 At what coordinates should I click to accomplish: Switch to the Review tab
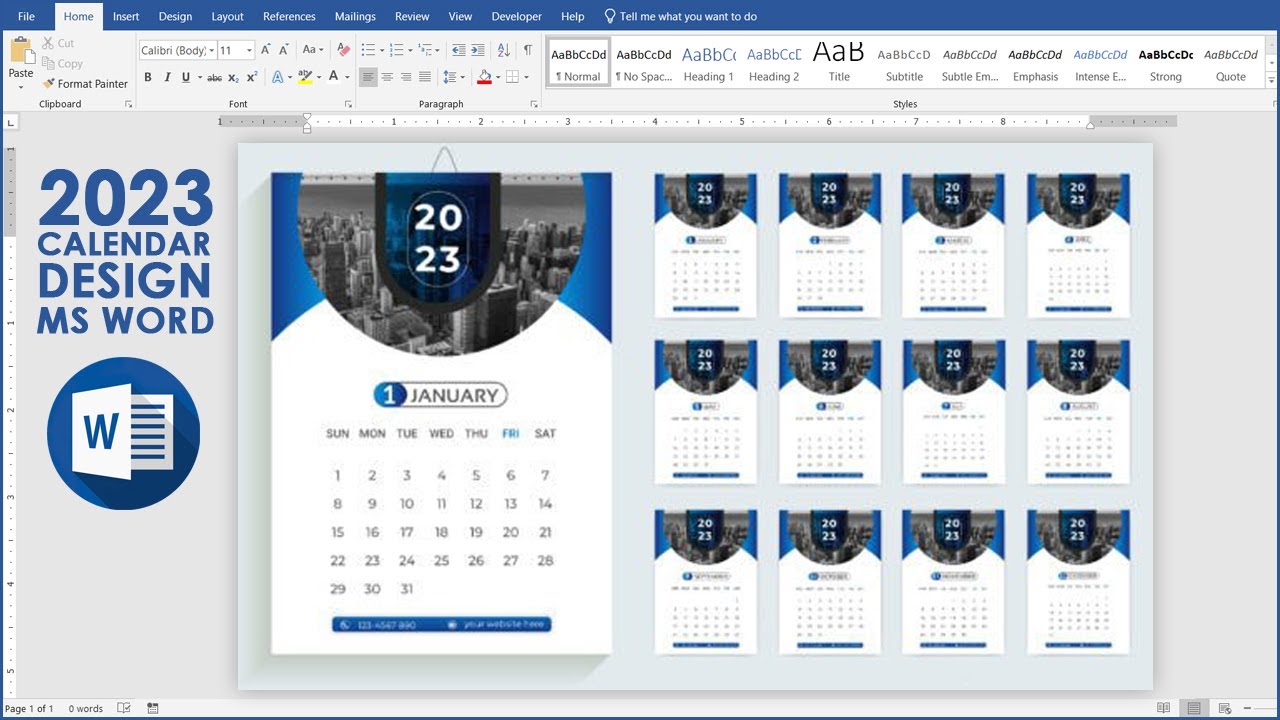[x=412, y=16]
